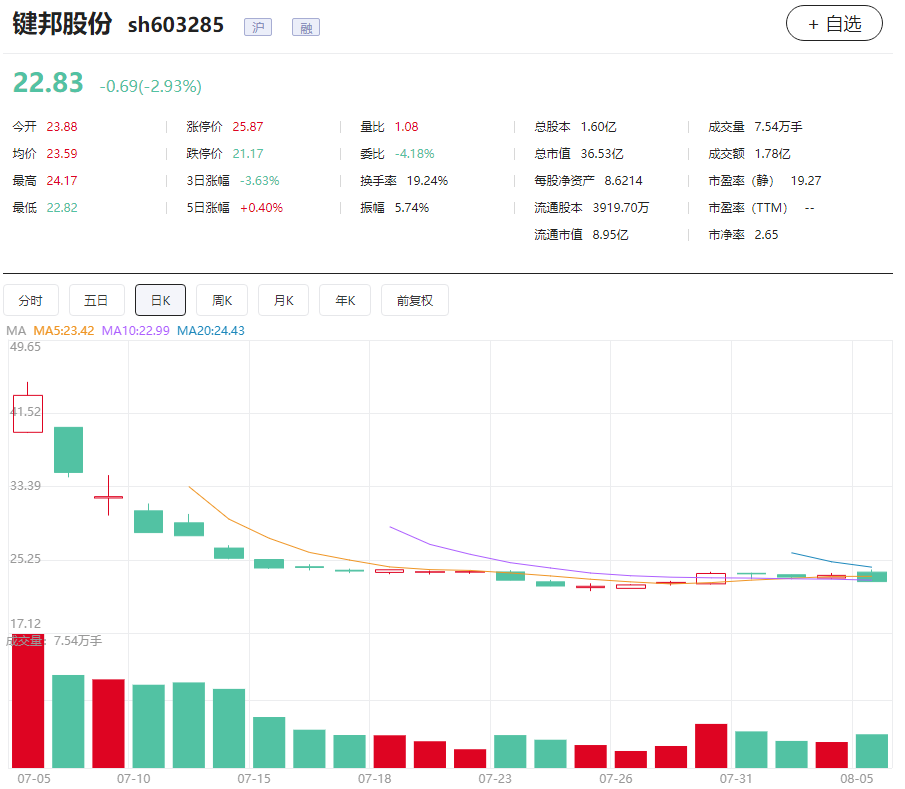Image resolution: width=905 pixels, height=789 pixels.
Task: Click the 振幅 value 5.74%
Action: pos(412,207)
